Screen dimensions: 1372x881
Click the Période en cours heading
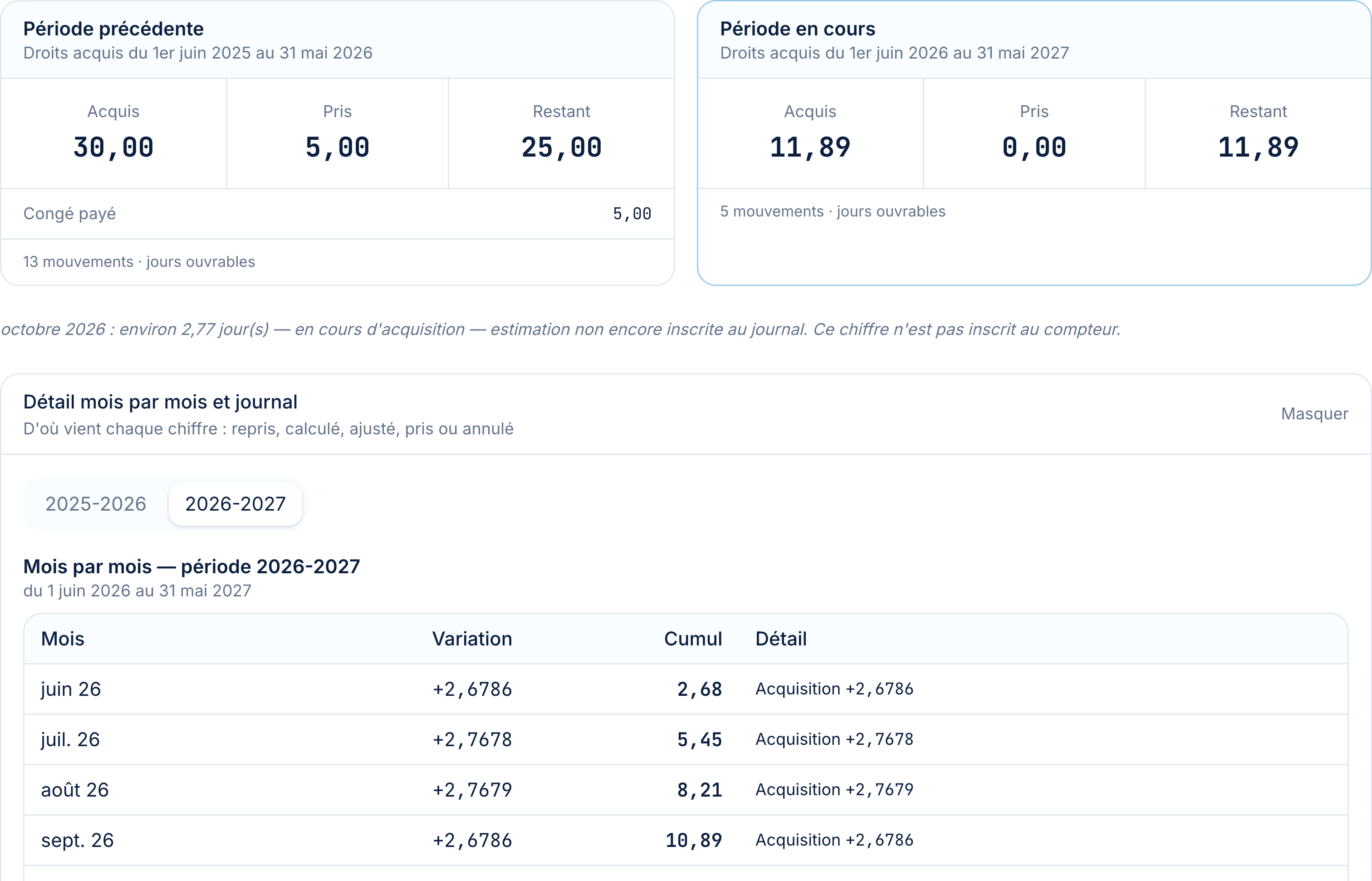(798, 29)
